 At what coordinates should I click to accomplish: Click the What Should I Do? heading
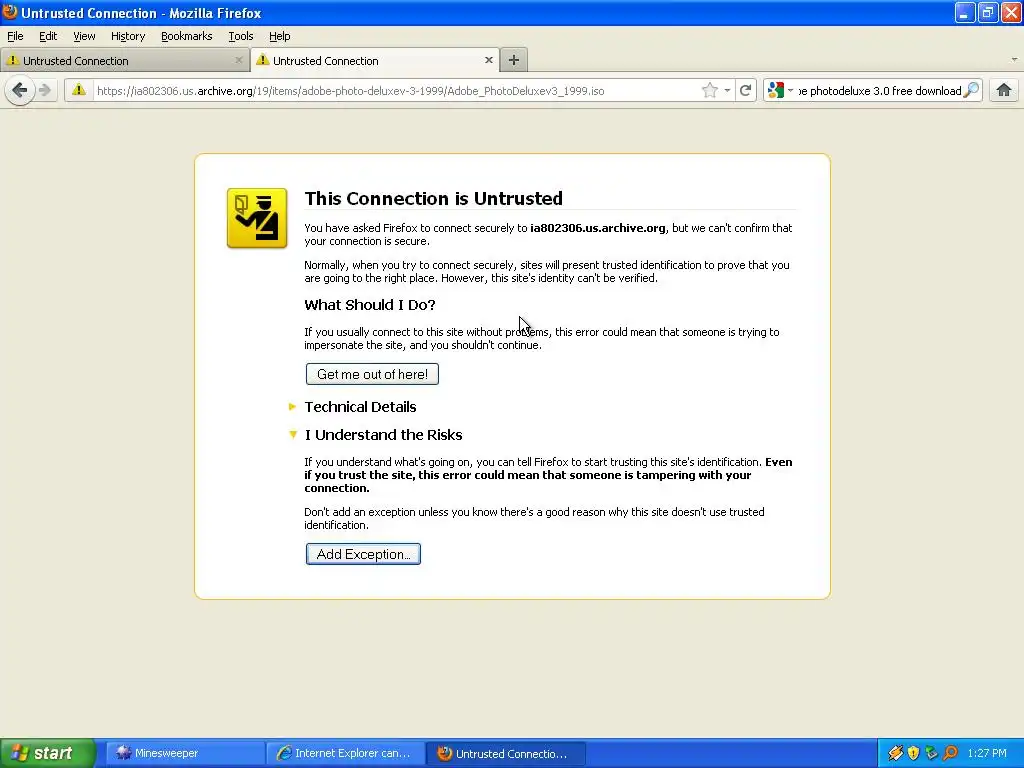[x=370, y=305]
